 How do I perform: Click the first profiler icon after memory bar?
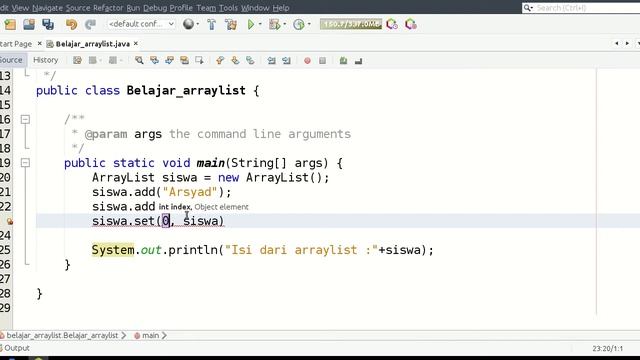coord(392,24)
